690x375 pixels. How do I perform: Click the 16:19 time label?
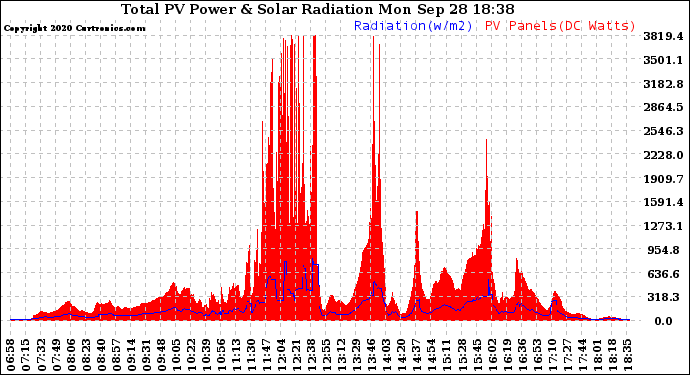point(507,355)
